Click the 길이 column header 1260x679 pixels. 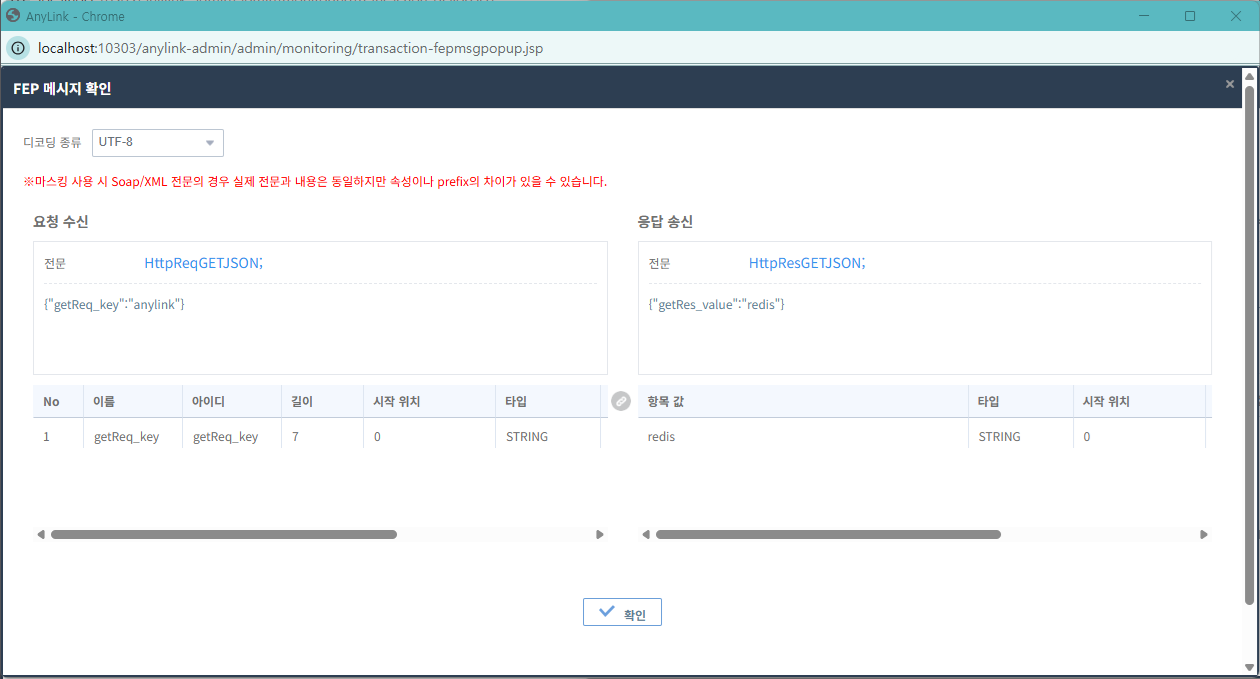[302, 402]
